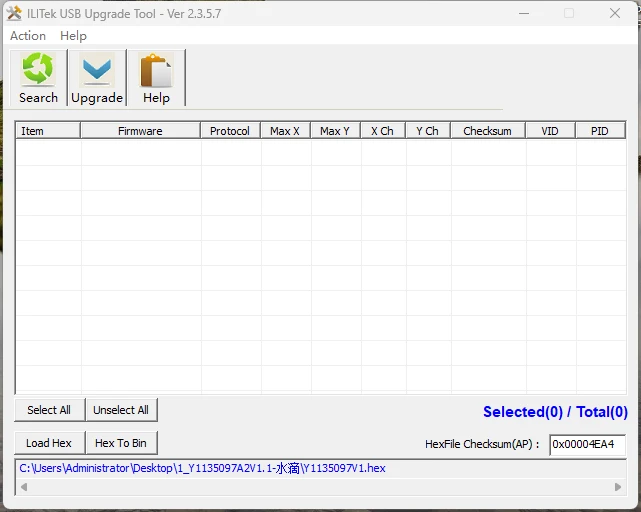Click the Help clipboard toolbar icon
This screenshot has width=641, height=512.
(x=156, y=70)
